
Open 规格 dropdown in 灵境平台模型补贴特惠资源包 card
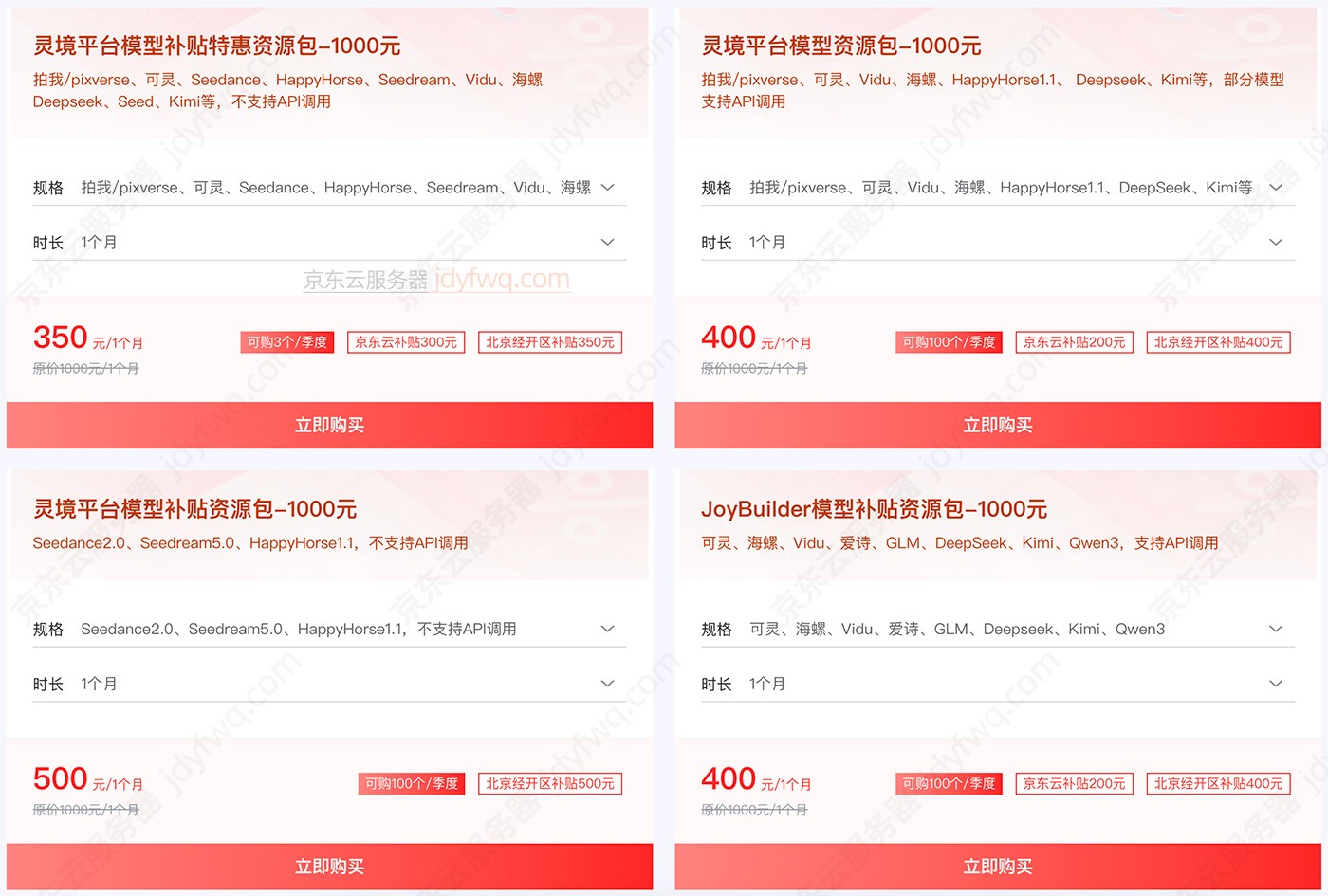click(329, 188)
